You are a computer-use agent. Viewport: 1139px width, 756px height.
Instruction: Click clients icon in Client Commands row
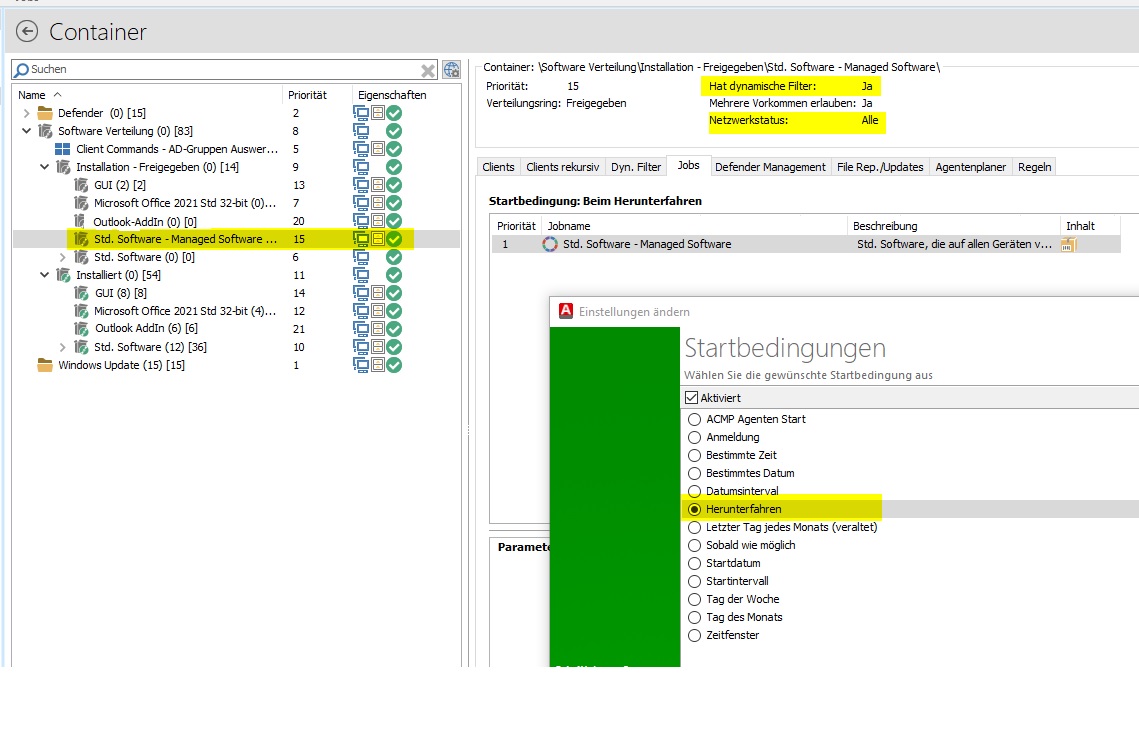pos(361,149)
